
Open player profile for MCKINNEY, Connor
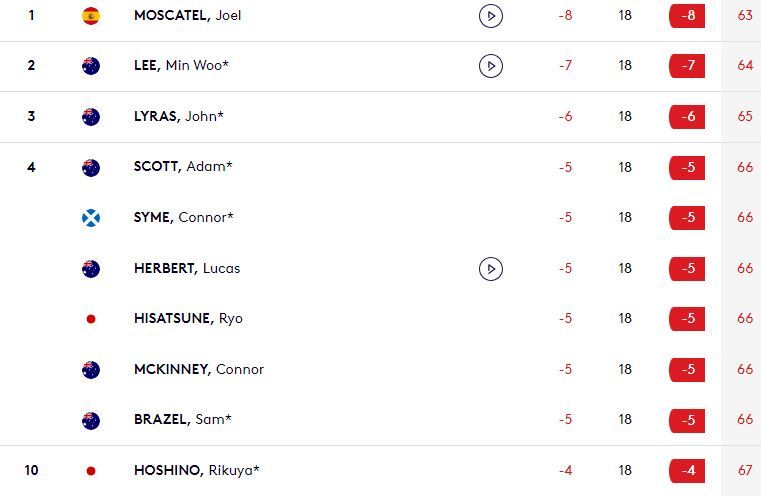(199, 369)
